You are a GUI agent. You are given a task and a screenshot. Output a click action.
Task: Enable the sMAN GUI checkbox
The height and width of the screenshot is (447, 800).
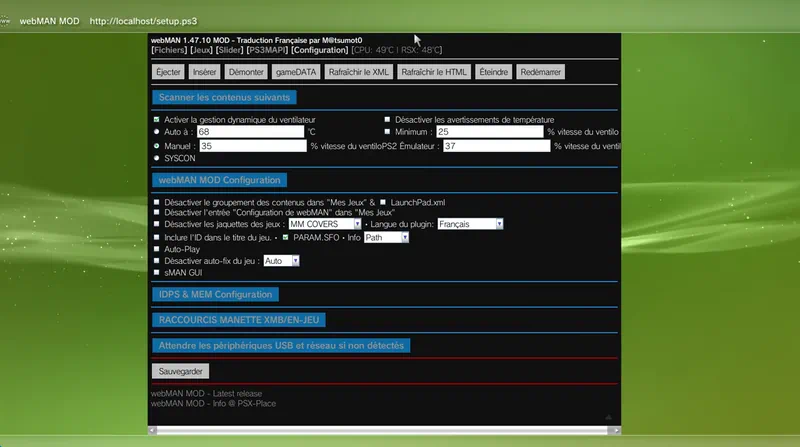coord(157,272)
